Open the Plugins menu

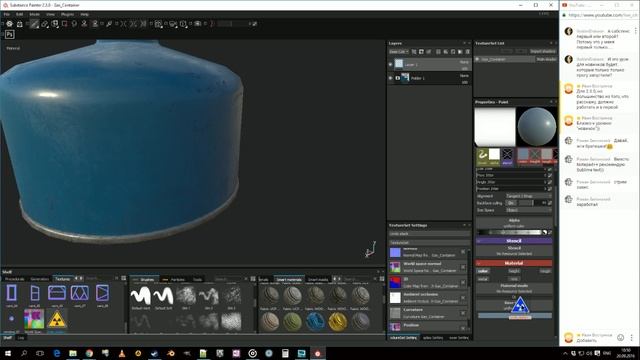67,14
